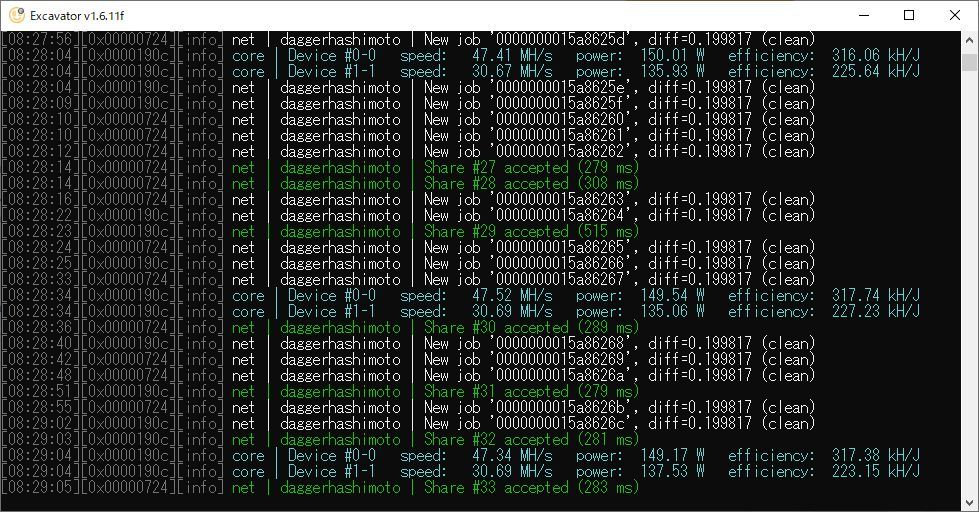Click the scrollbar up arrow
Screen dimensions: 979x512
[x=969, y=39]
